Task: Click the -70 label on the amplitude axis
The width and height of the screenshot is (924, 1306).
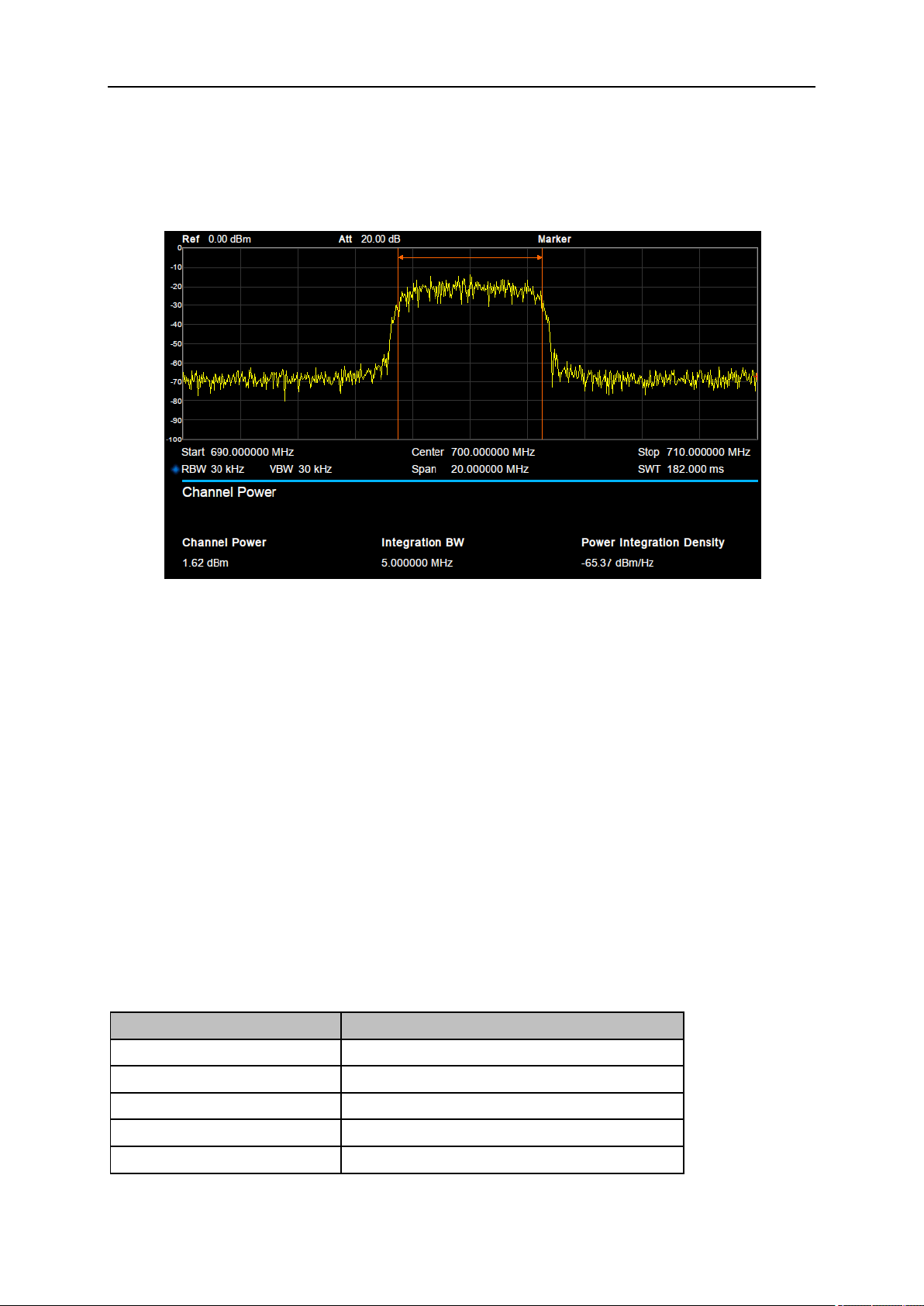Action: coord(176,382)
